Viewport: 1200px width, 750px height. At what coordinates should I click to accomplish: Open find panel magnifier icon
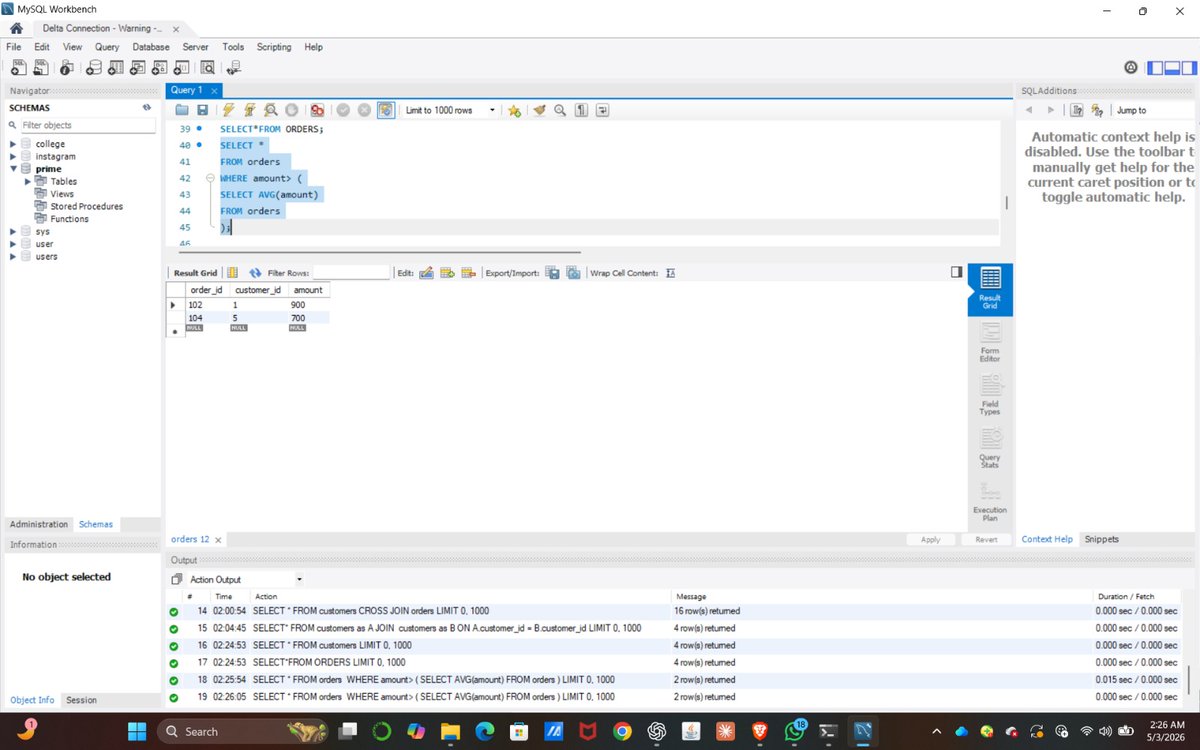pos(560,110)
